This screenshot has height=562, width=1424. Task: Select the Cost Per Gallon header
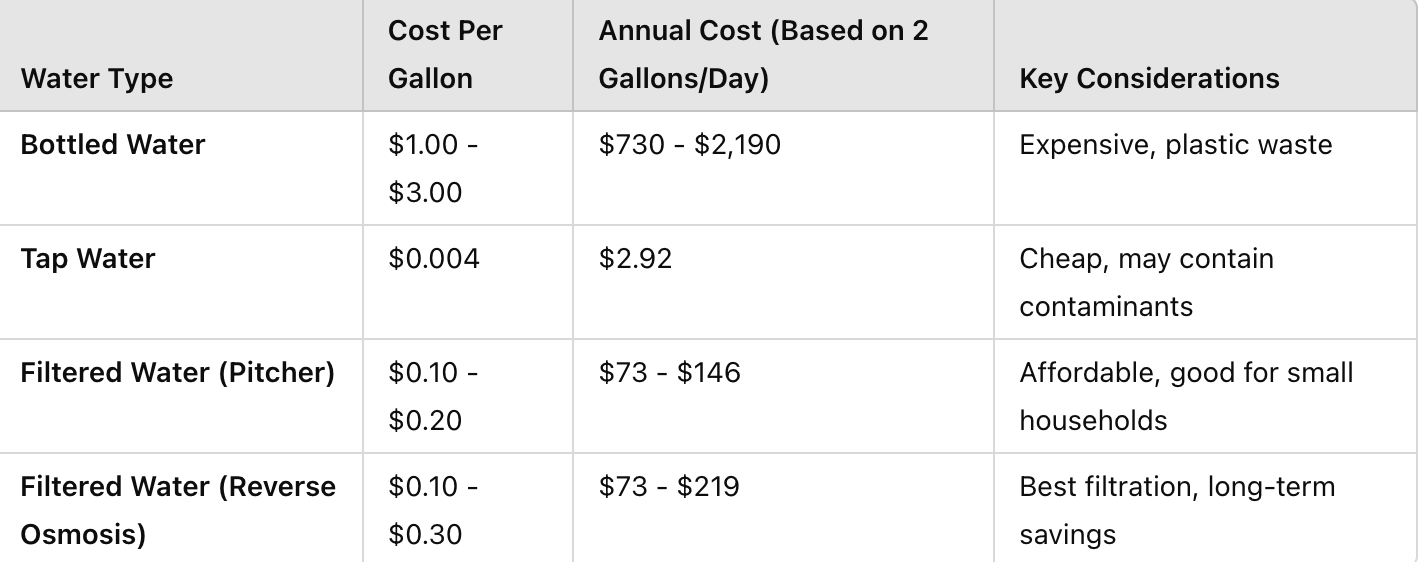(445, 55)
